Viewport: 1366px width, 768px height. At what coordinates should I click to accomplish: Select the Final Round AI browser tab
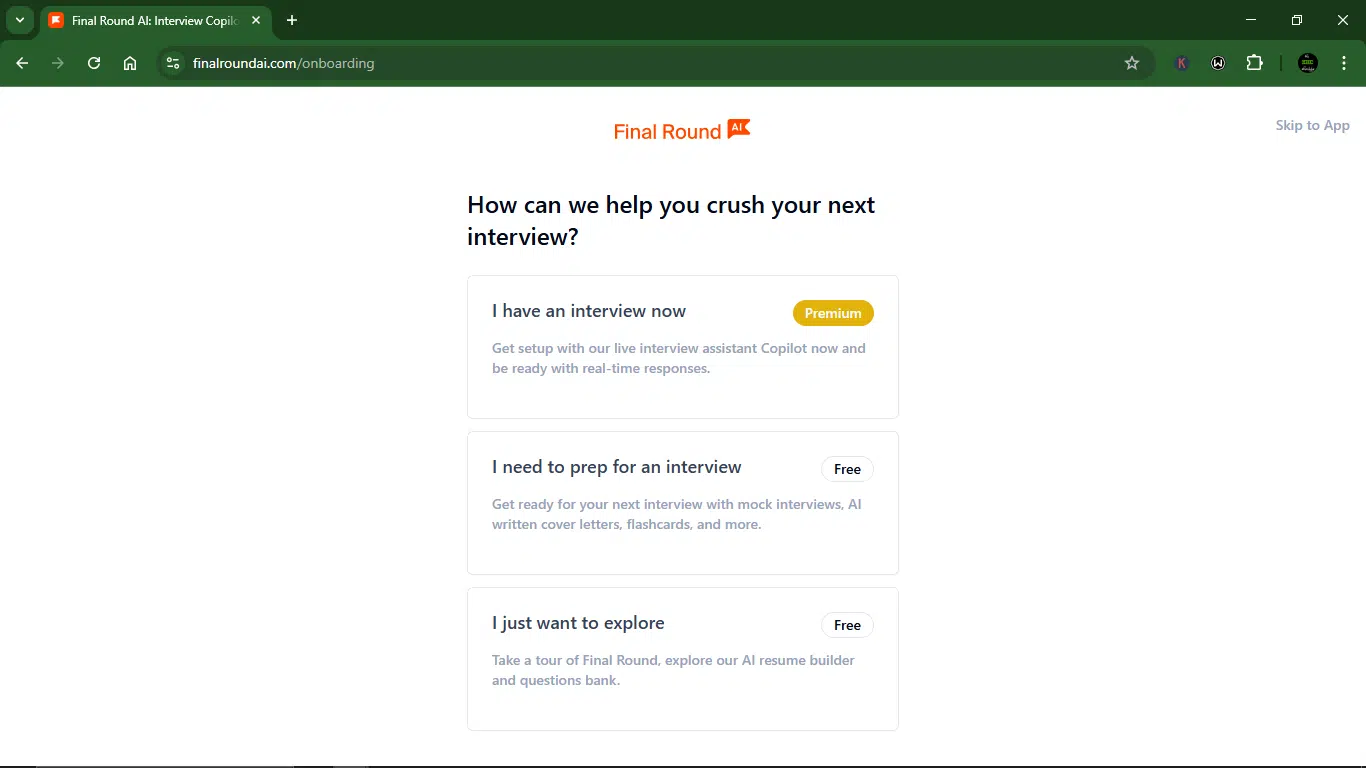155,20
